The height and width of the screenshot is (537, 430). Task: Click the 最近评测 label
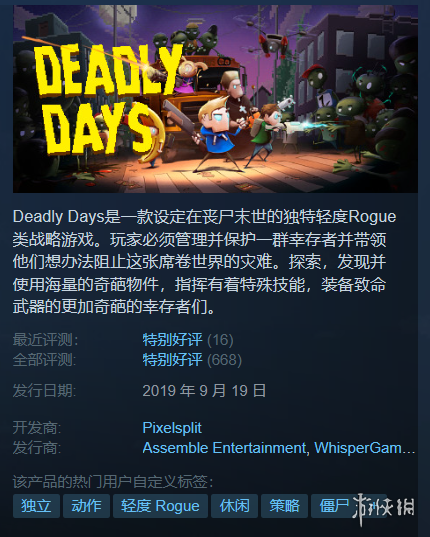coord(45,340)
